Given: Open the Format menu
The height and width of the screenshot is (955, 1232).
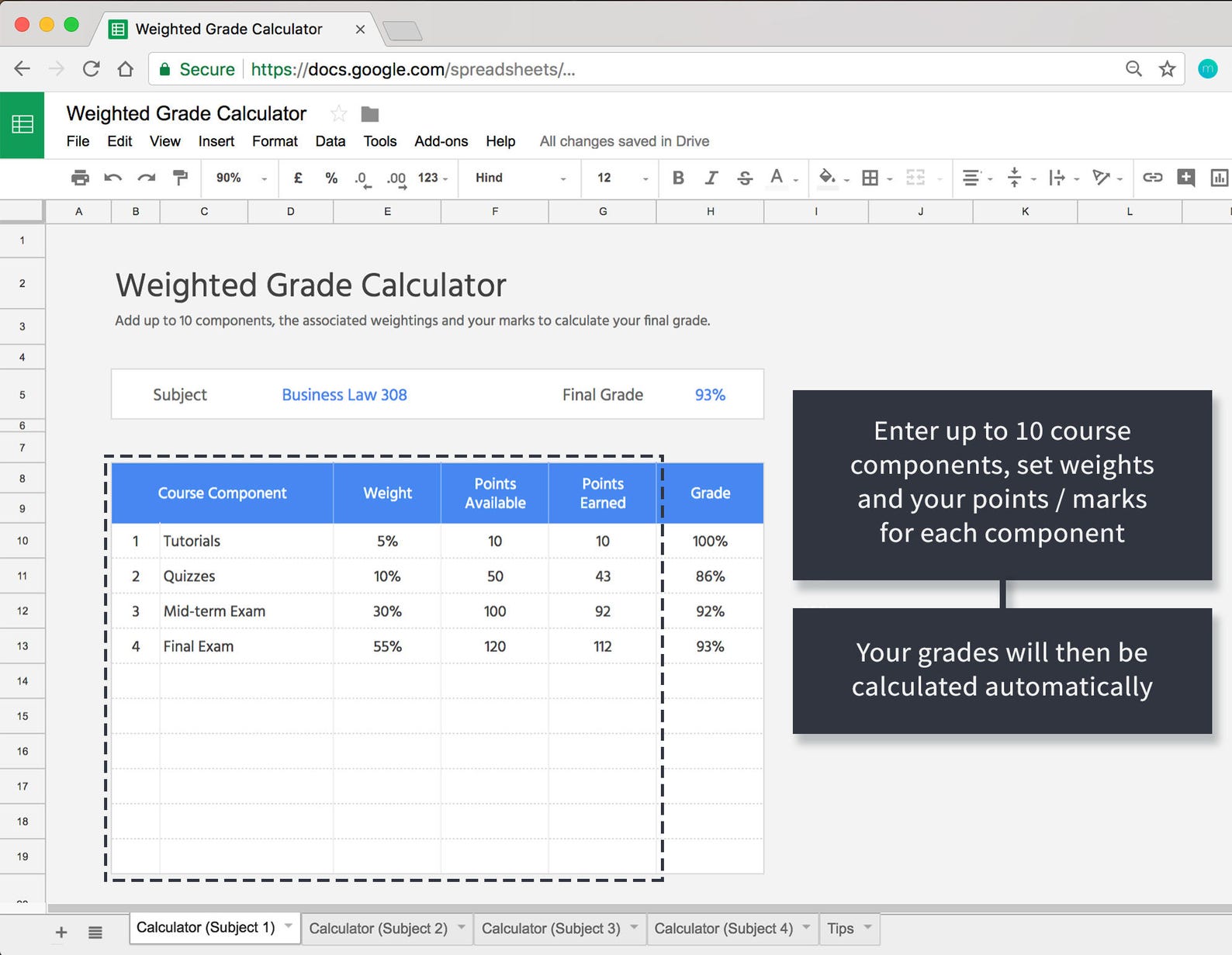Looking at the screenshot, I should click(x=275, y=141).
